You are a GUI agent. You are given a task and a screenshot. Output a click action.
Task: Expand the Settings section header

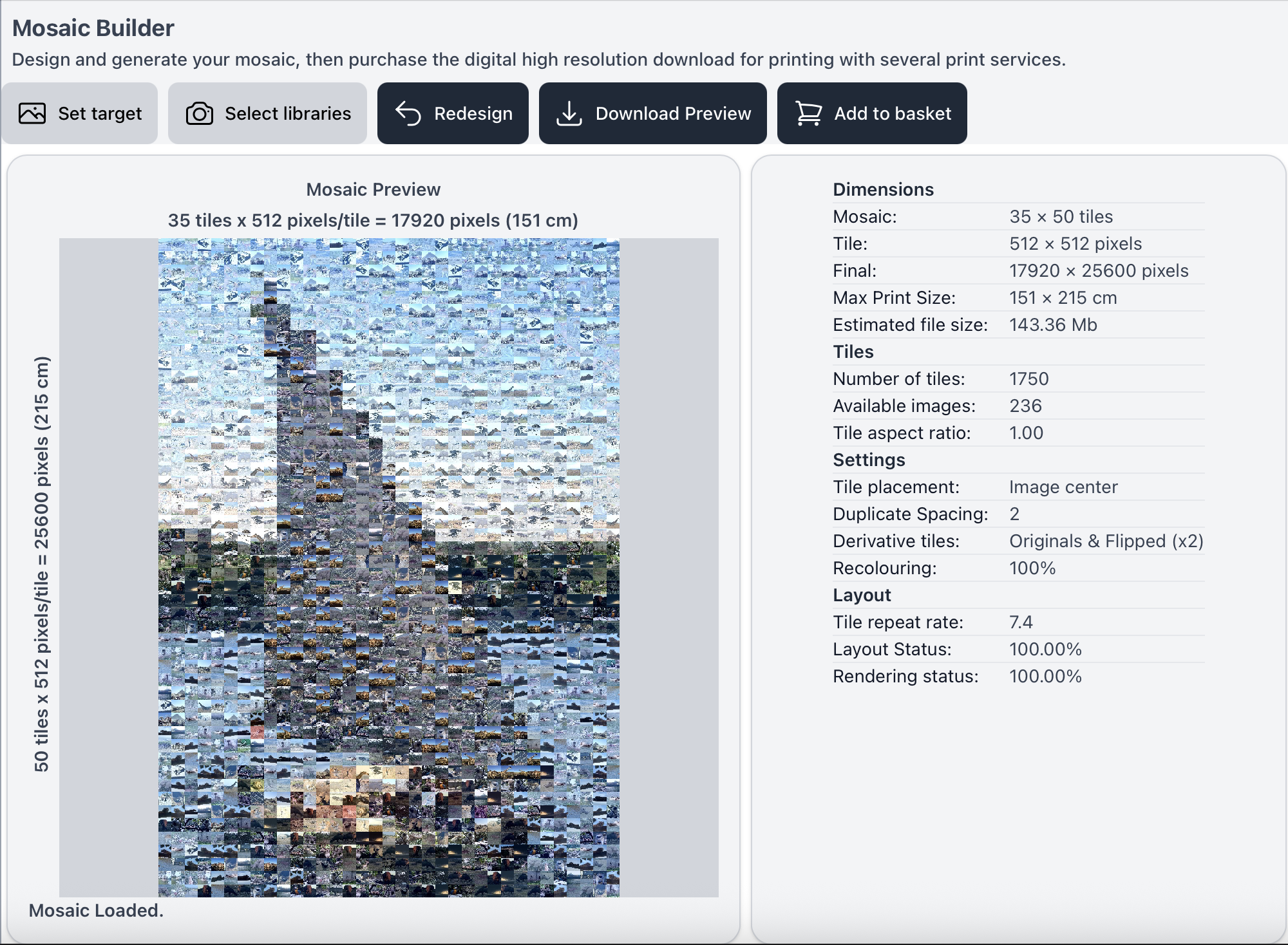pos(869,460)
